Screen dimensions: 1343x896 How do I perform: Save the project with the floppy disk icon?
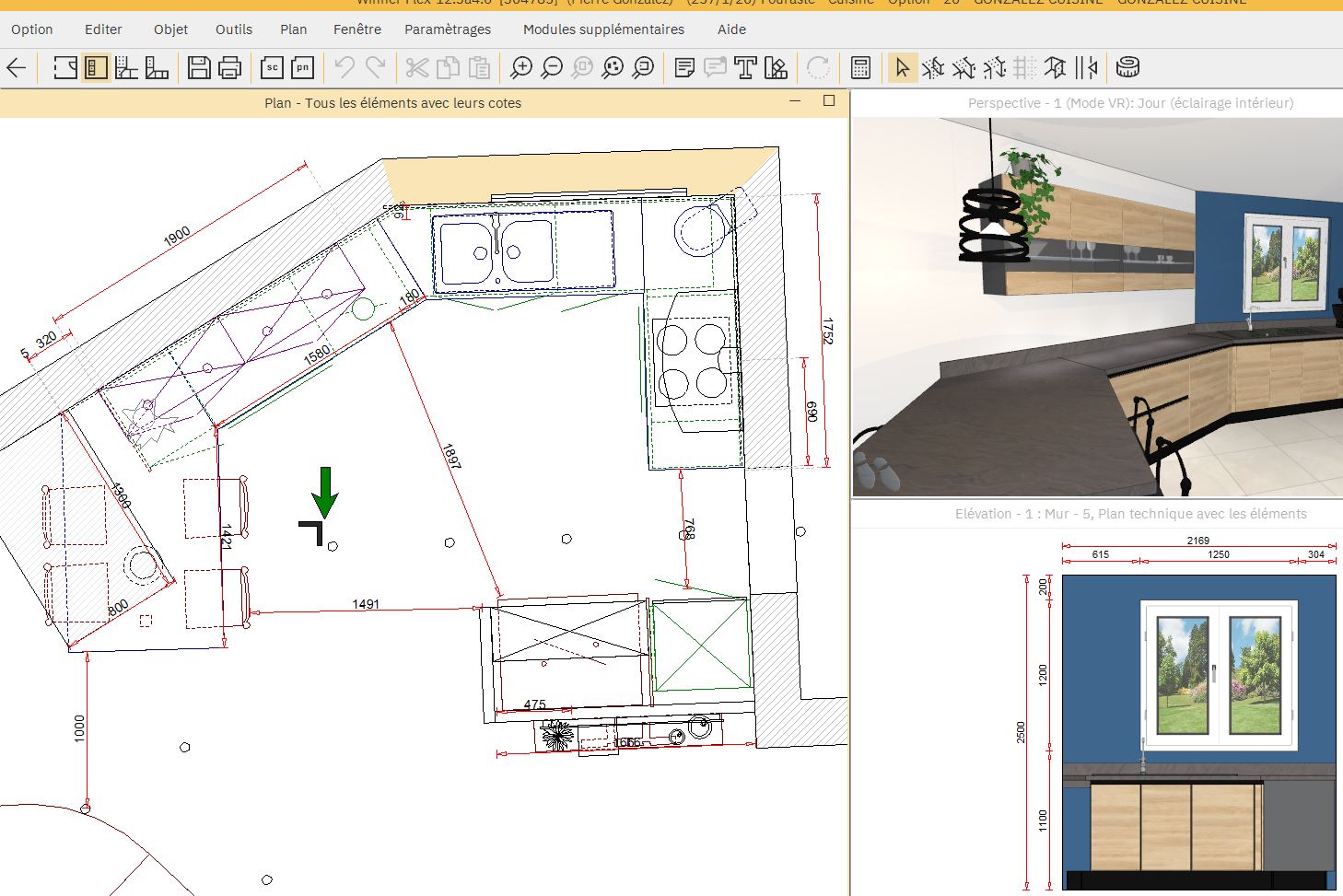(x=199, y=67)
